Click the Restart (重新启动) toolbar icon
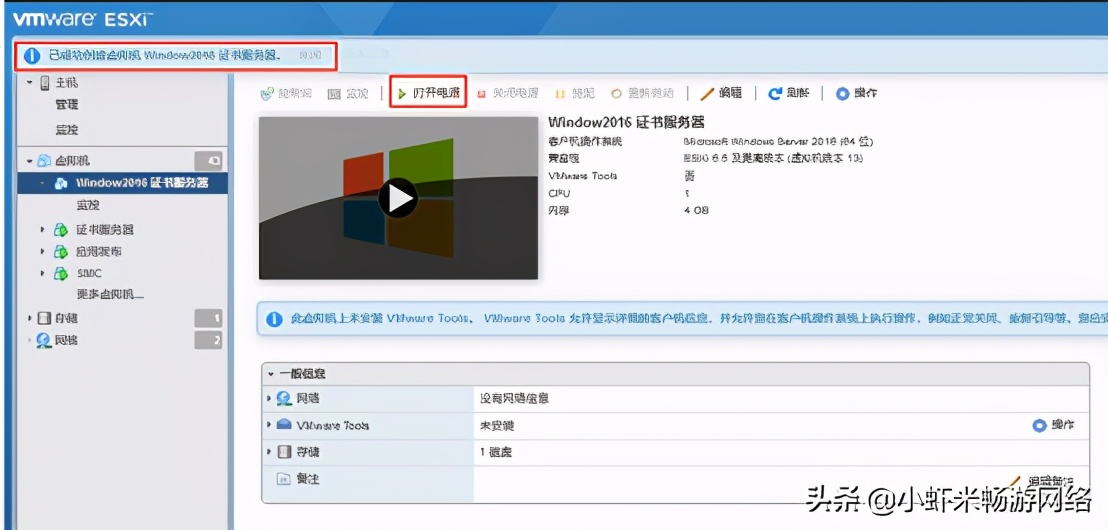Image resolution: width=1108 pixels, height=530 pixels. click(616, 93)
